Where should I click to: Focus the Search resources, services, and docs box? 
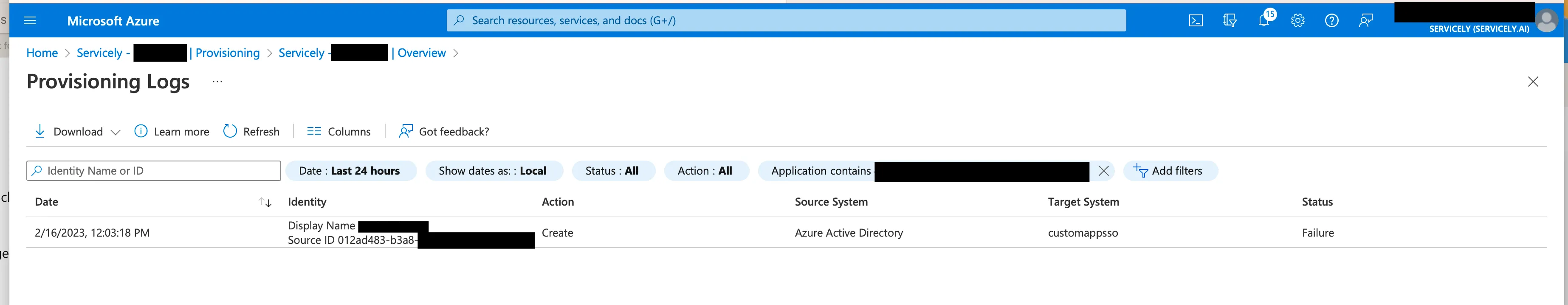[786, 20]
